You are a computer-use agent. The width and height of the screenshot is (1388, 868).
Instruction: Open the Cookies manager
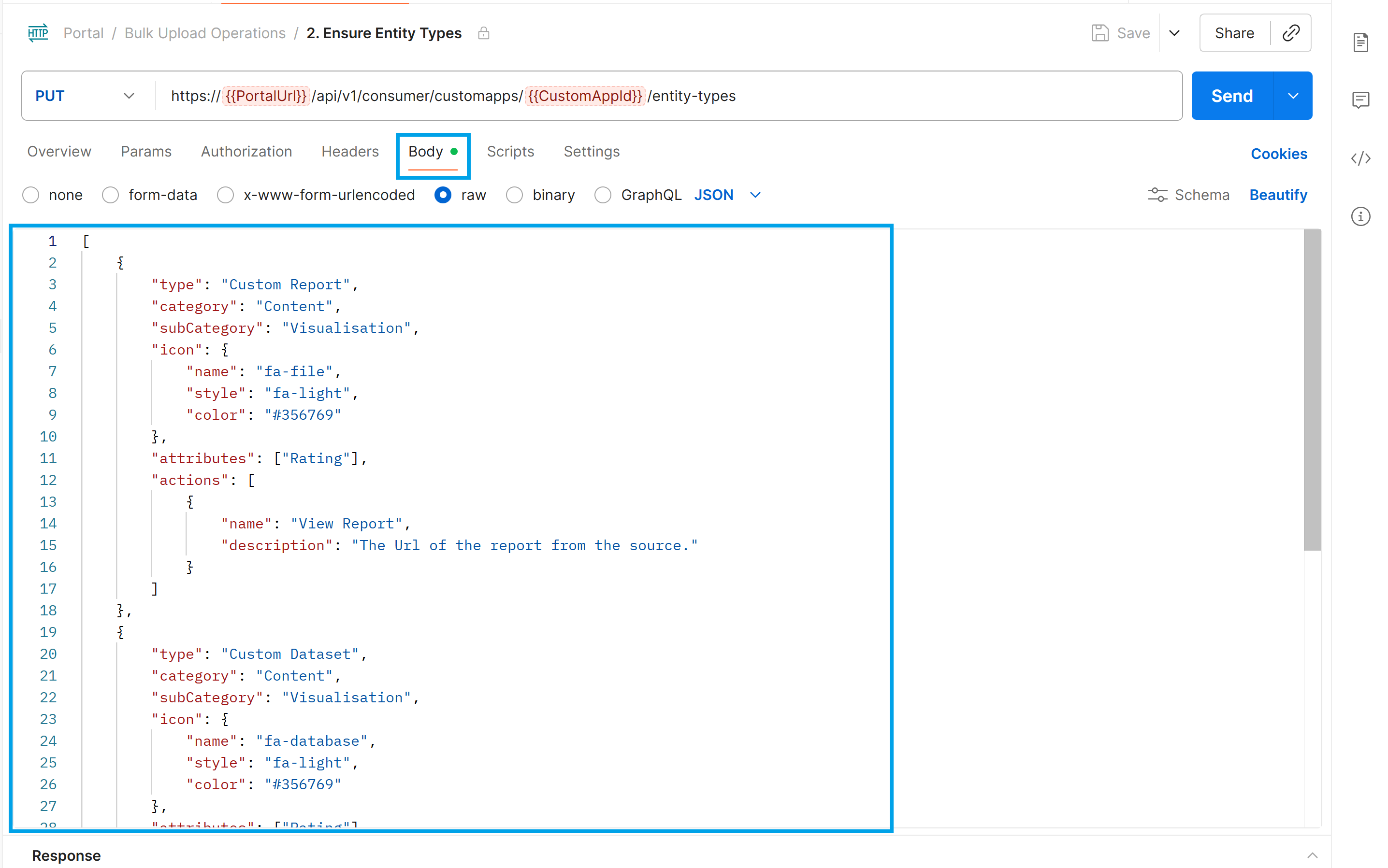1279,153
